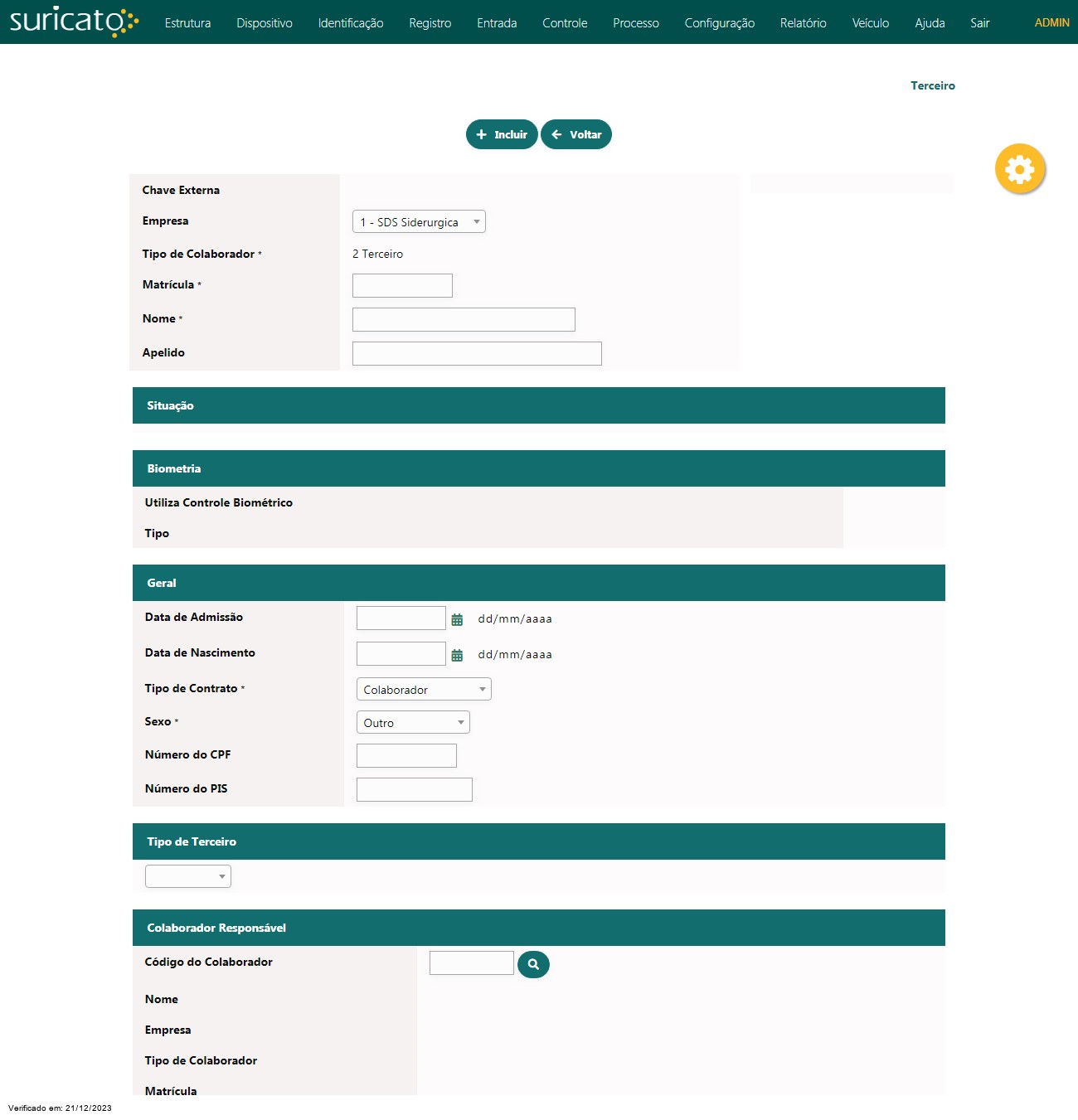Open calendar picker for Data de Nascimento

pyautogui.click(x=457, y=655)
